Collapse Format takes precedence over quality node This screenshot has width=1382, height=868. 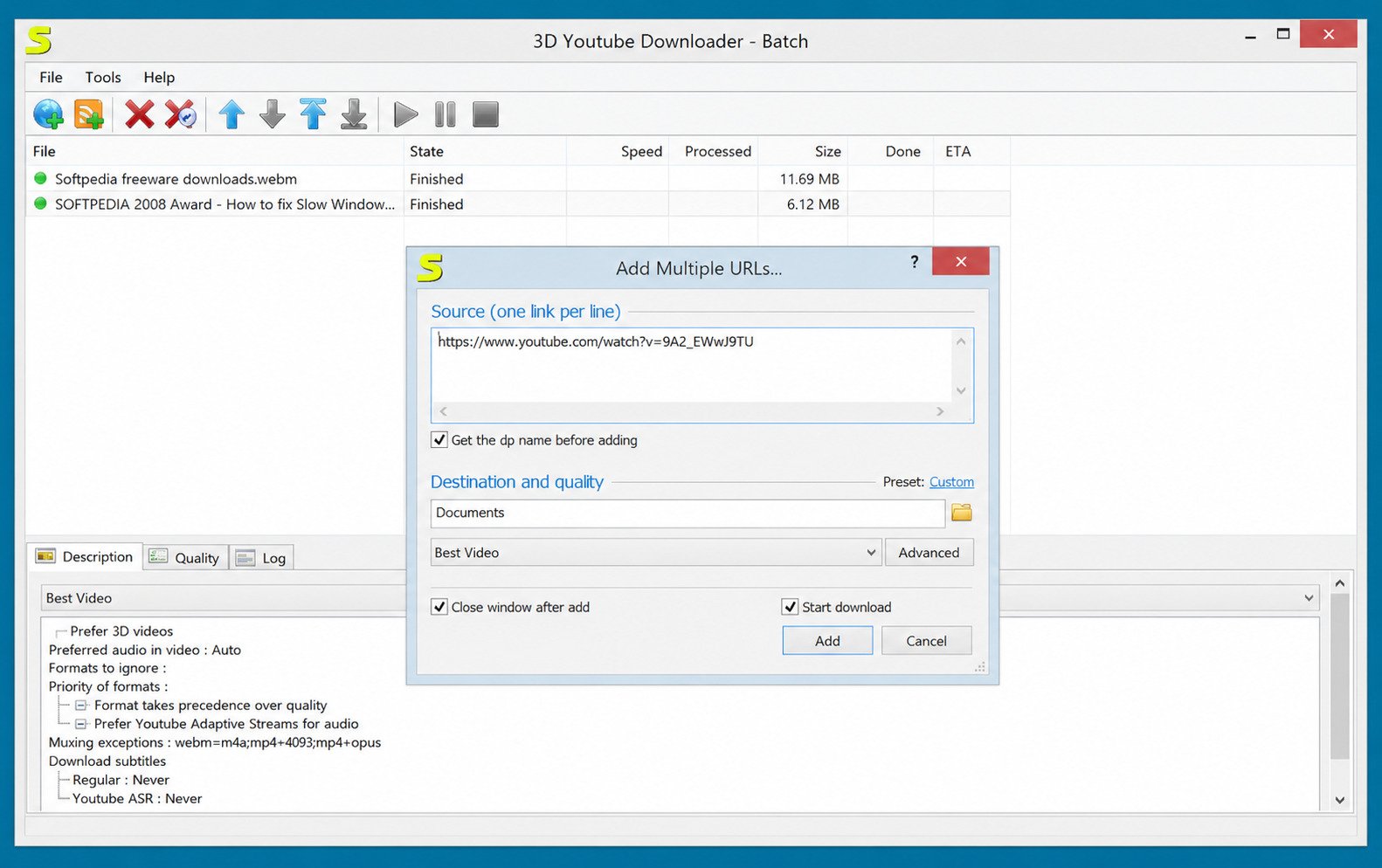[81, 706]
